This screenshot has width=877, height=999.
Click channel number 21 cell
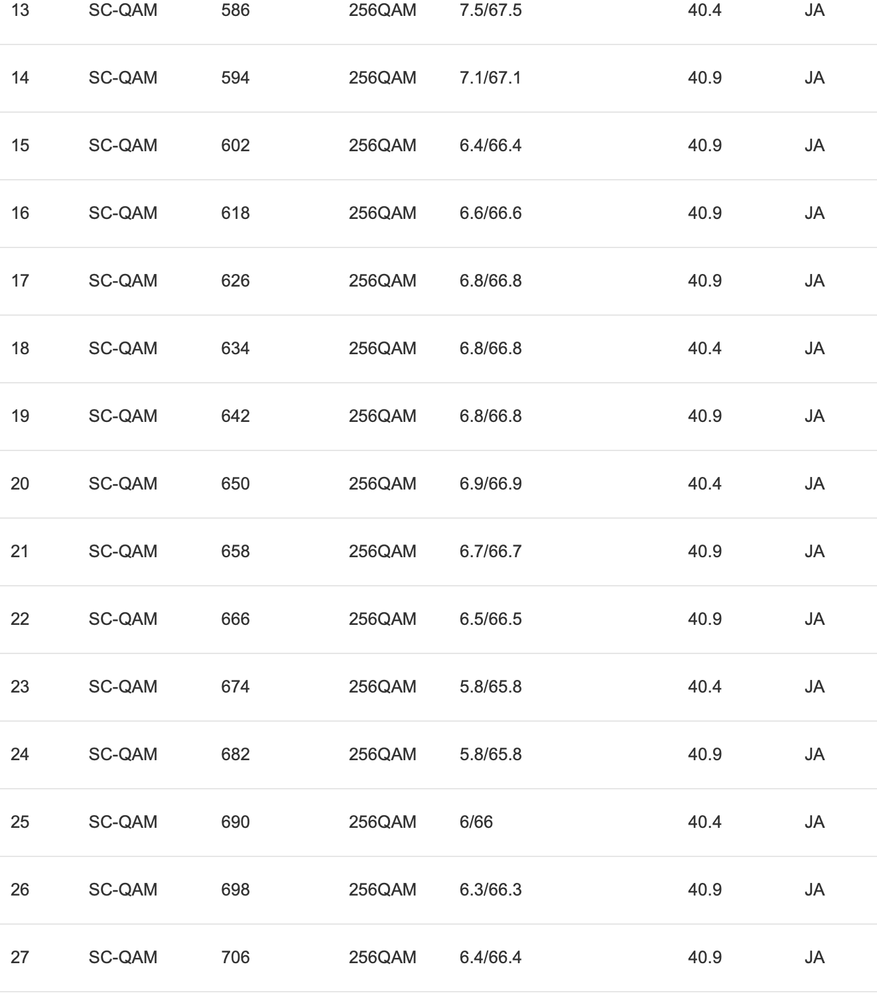click(20, 552)
